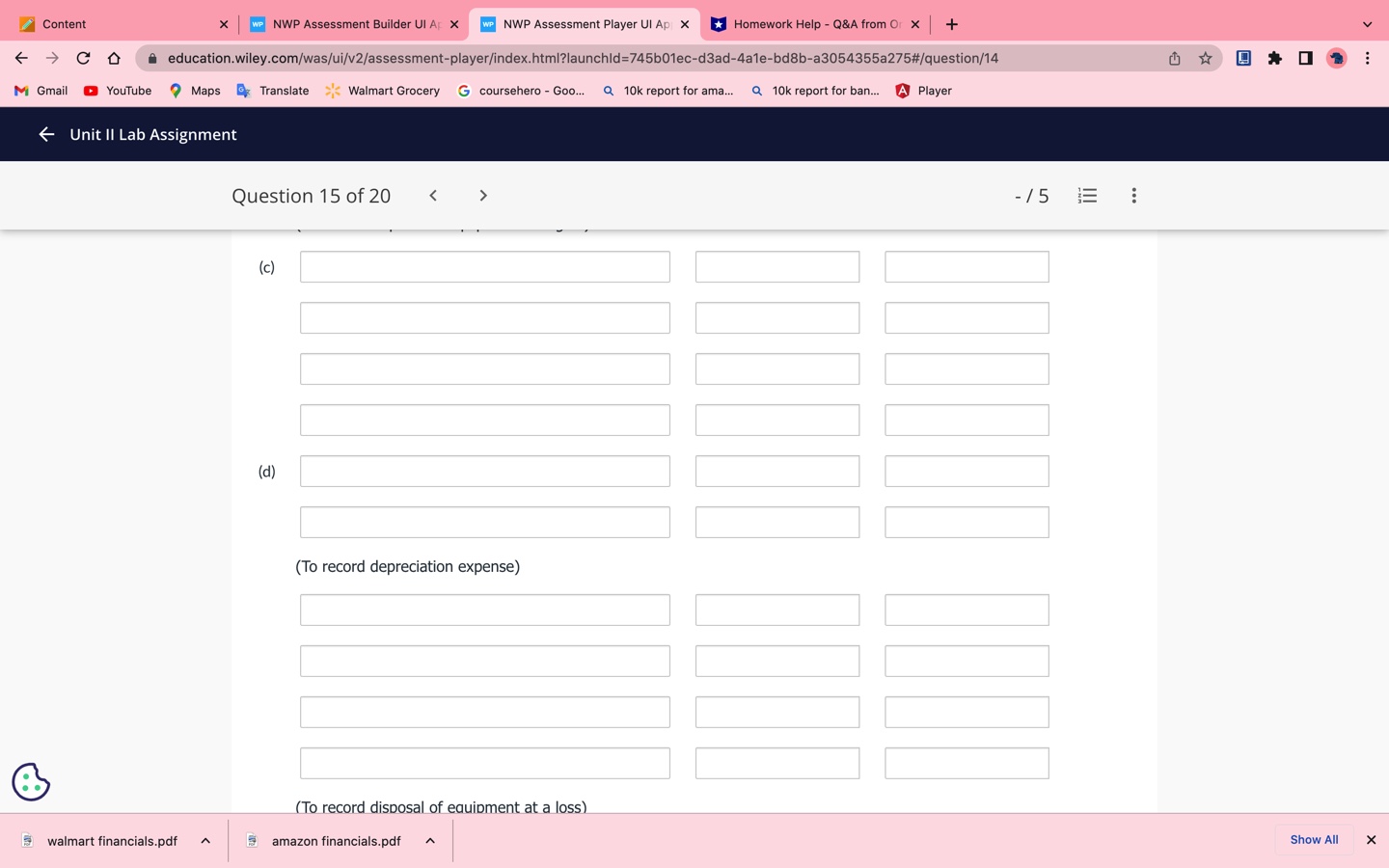Screen dimensions: 1389x868
Task: Click the previous question arrow
Action: coord(432,195)
